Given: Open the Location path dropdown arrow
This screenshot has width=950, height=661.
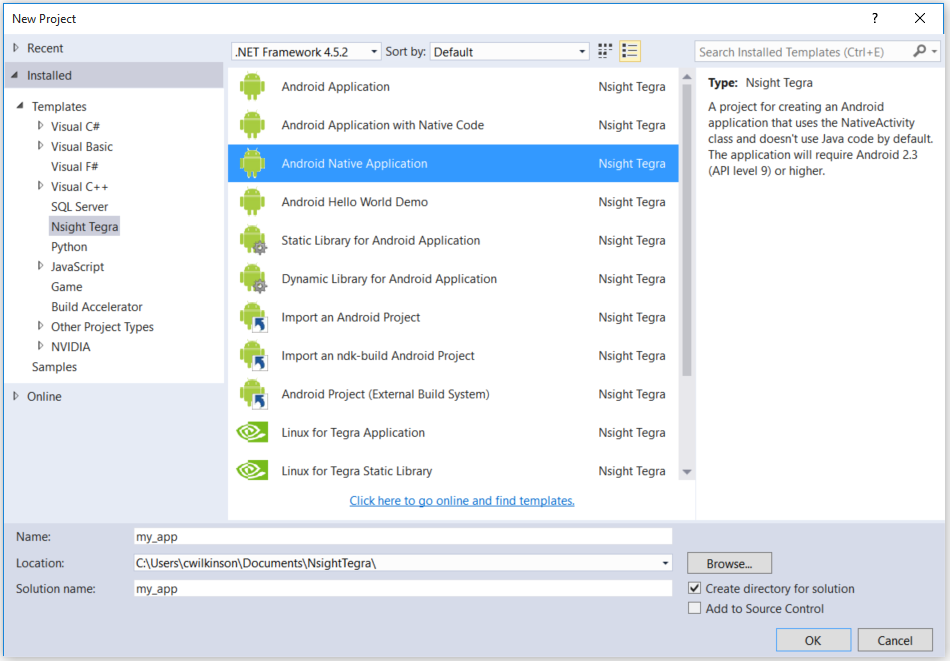Looking at the screenshot, I should coord(665,563).
